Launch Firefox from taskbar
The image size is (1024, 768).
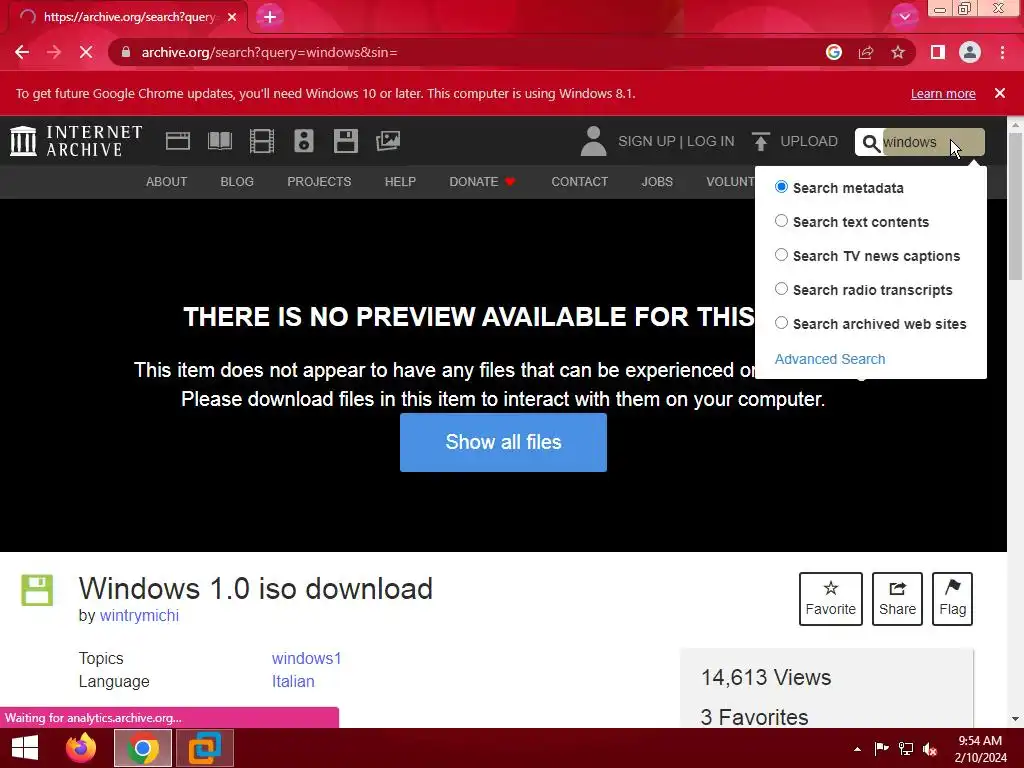(81, 748)
